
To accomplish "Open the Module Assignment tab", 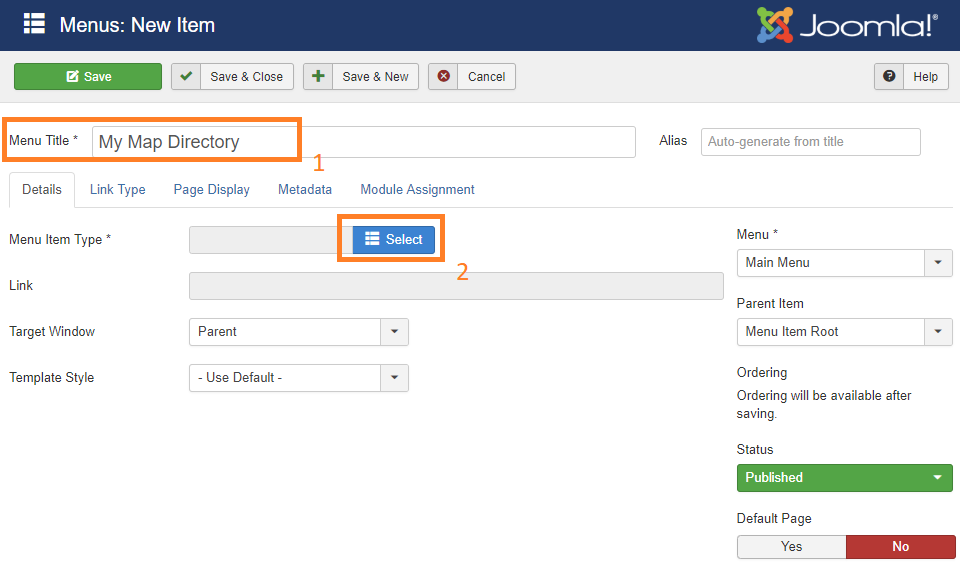I will [x=418, y=190].
